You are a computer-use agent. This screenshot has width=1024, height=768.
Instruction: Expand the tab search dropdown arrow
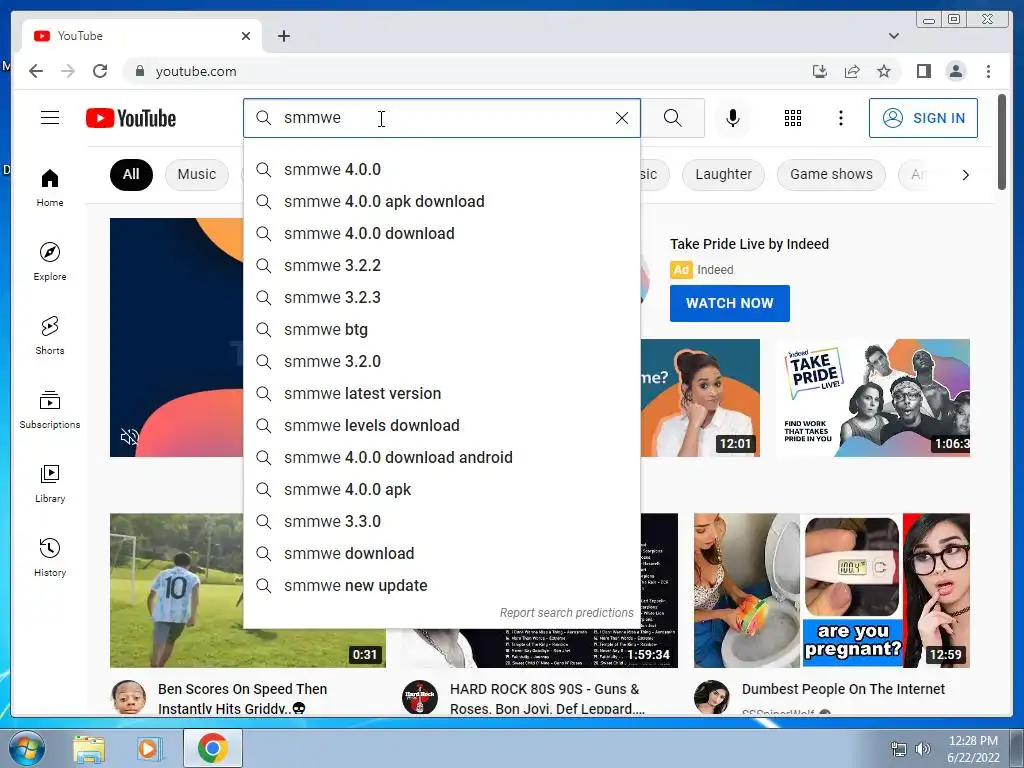[x=893, y=36]
